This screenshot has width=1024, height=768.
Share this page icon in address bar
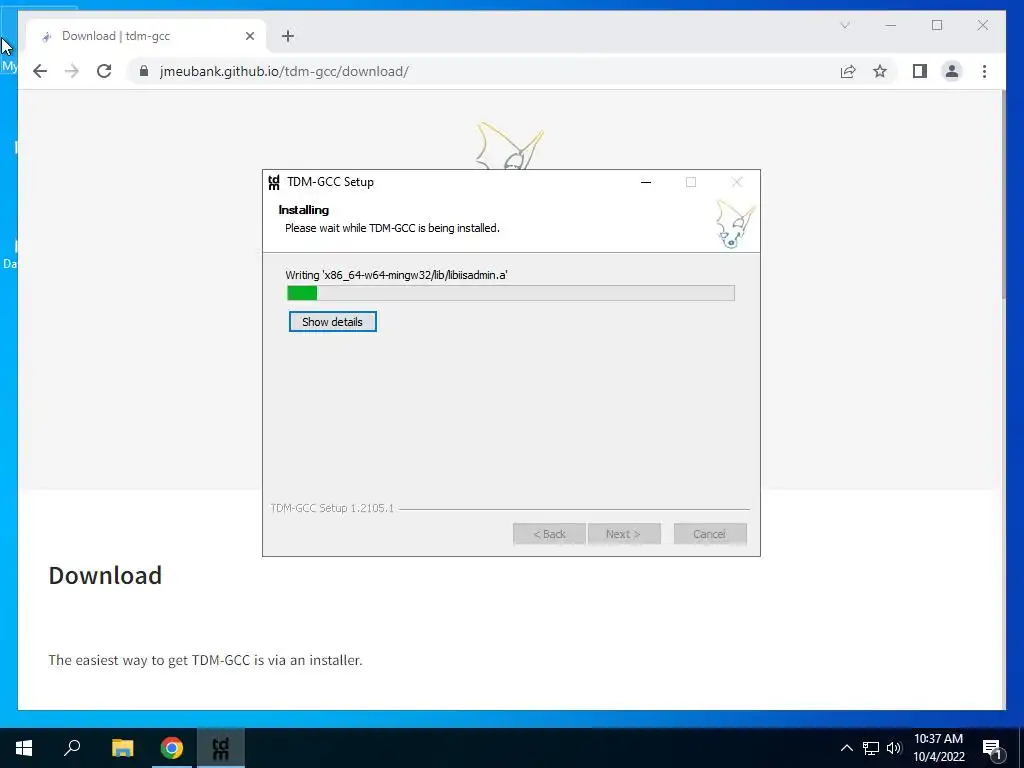point(848,71)
